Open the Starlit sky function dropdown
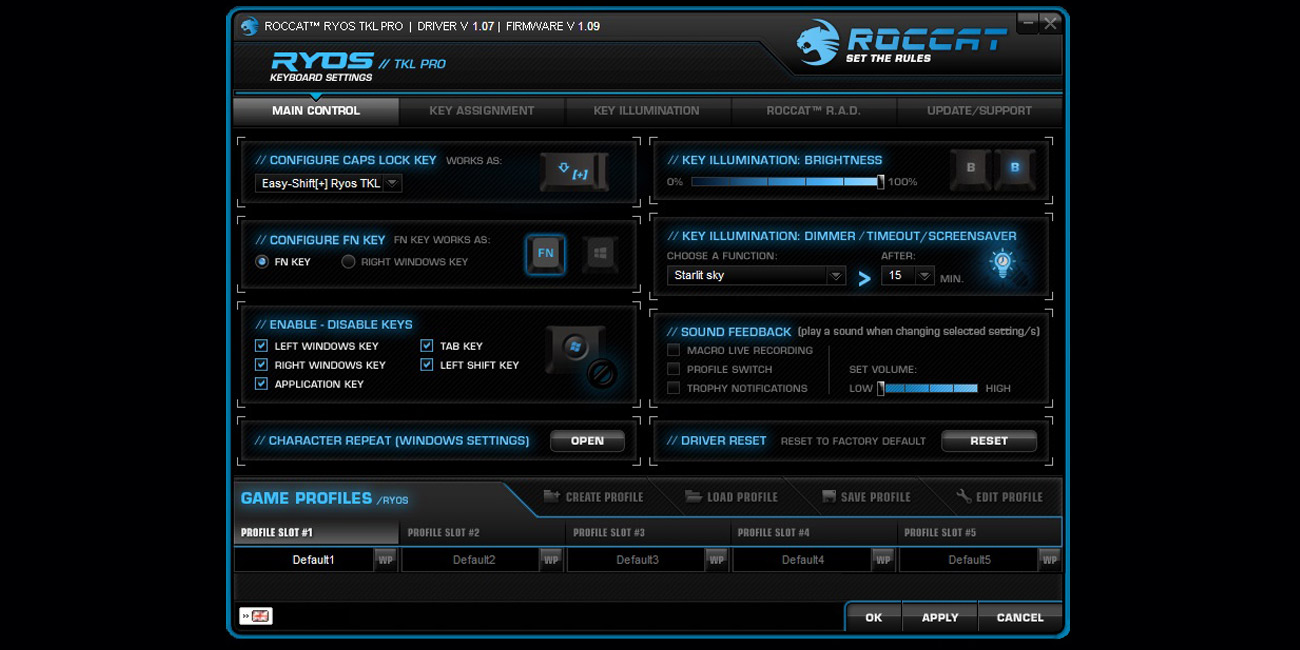 [x=757, y=275]
